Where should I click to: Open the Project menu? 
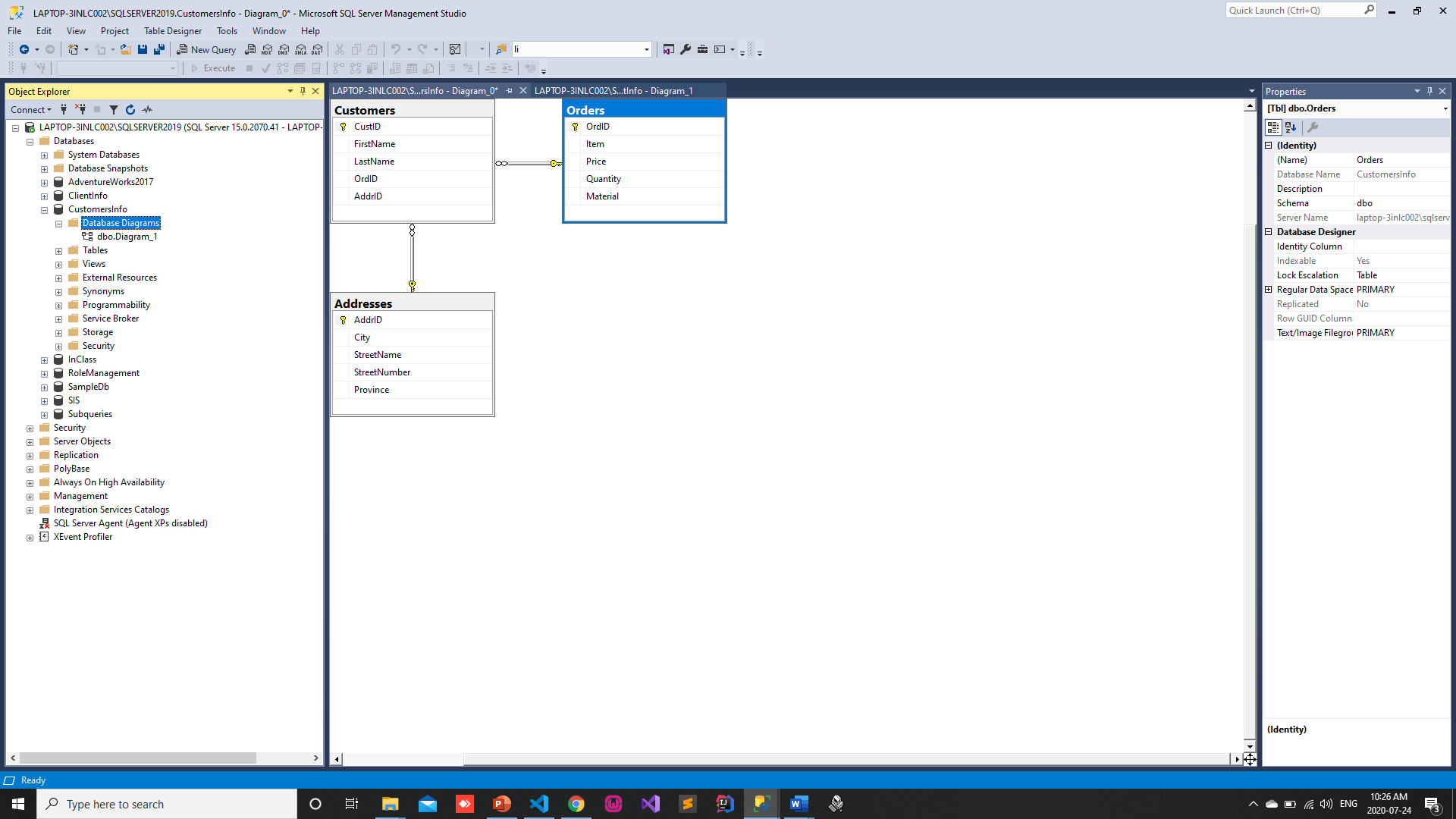(x=115, y=31)
